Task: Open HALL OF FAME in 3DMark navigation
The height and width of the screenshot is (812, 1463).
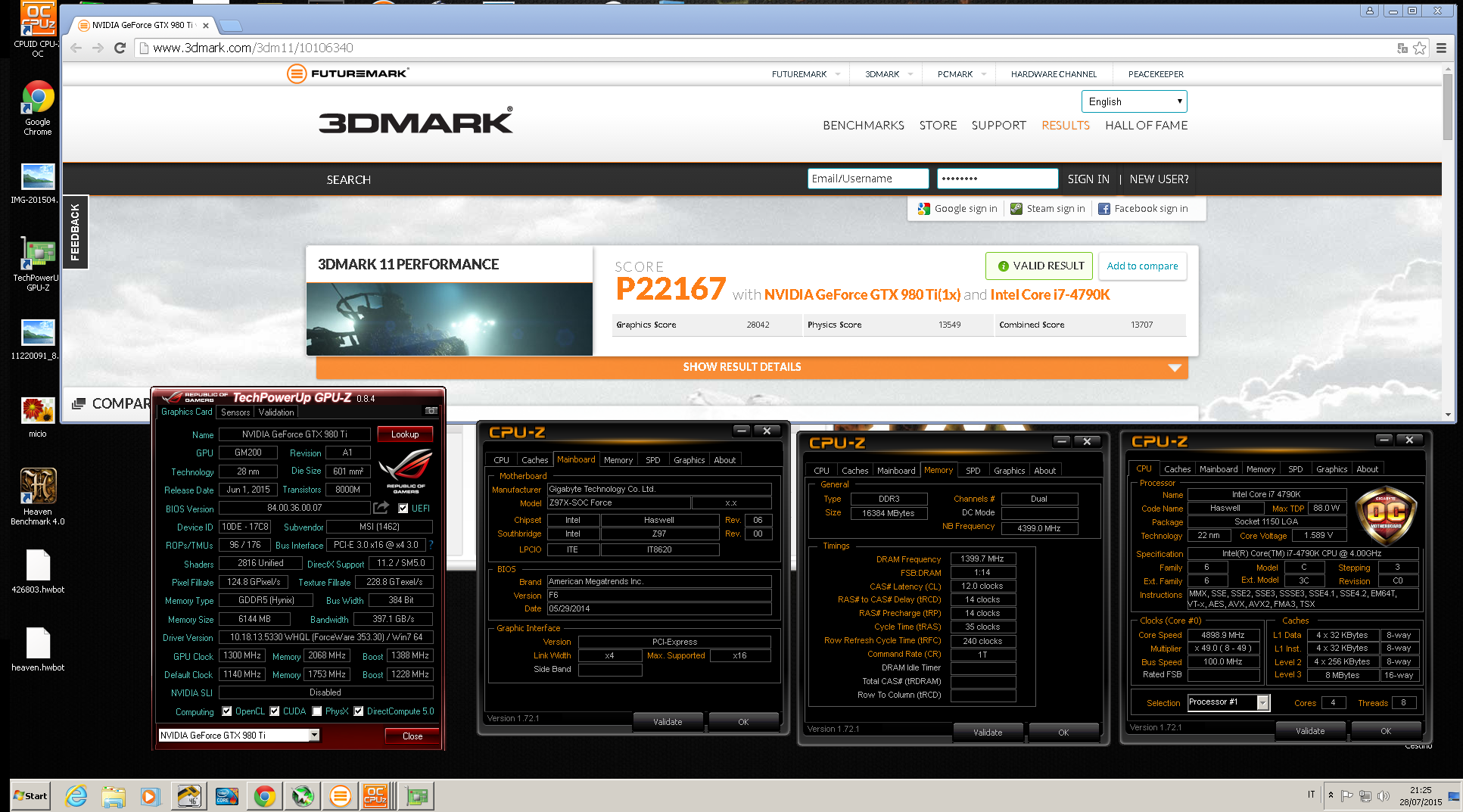Action: pyautogui.click(x=1147, y=126)
